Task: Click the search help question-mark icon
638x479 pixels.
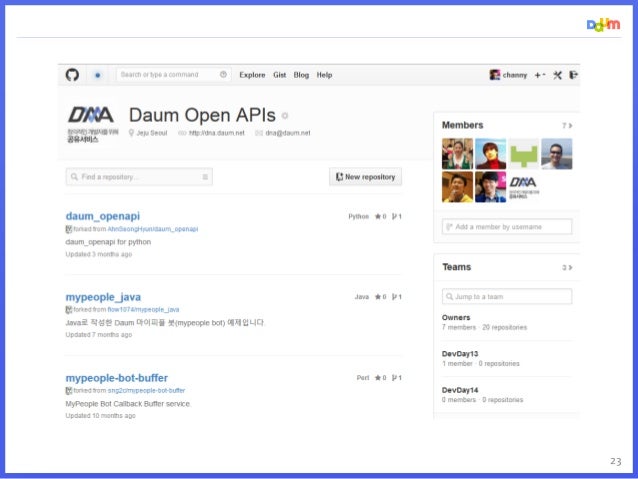Action: point(223,74)
